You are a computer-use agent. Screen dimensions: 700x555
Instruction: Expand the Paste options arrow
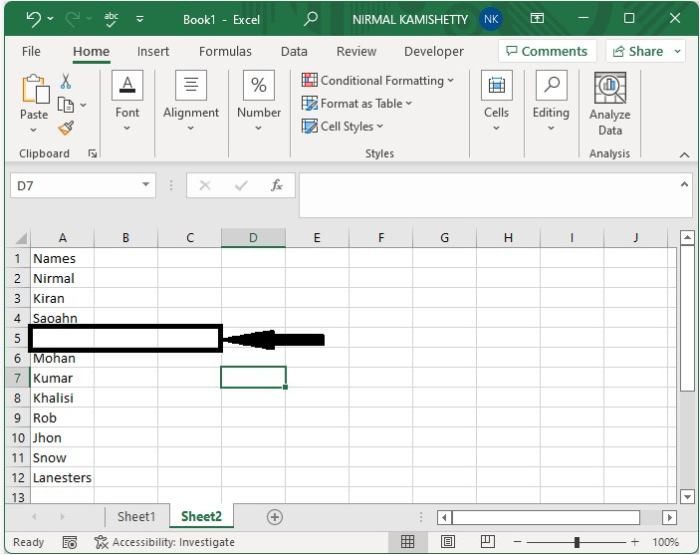33,130
